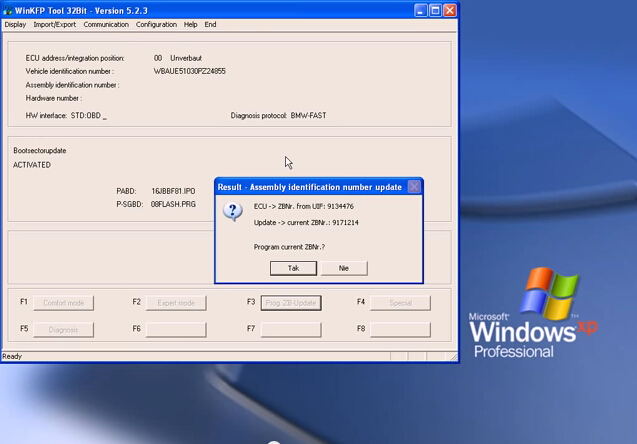Click the 'Assembly identification number :' label

72,85
